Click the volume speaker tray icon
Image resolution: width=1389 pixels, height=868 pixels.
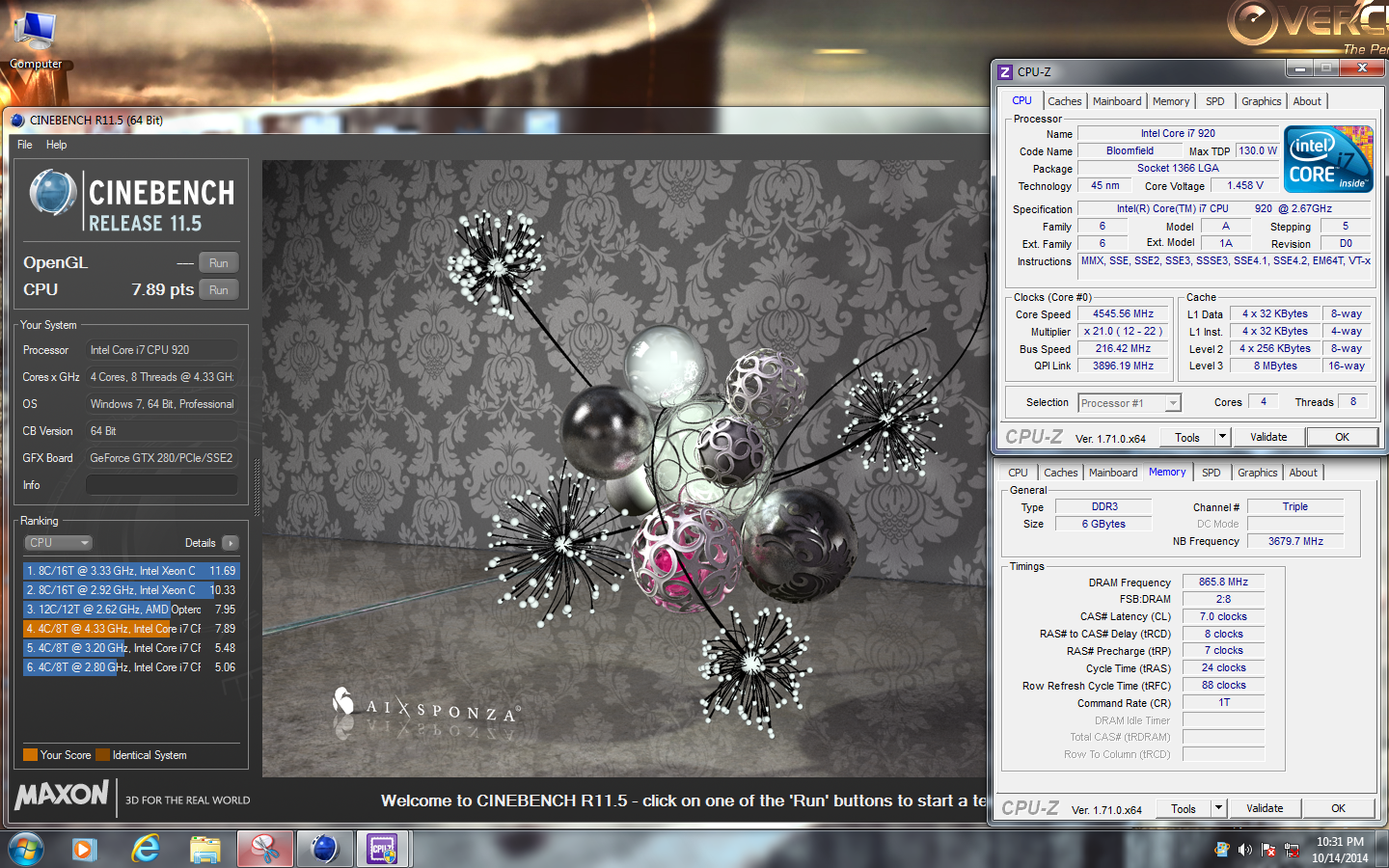tap(1245, 850)
